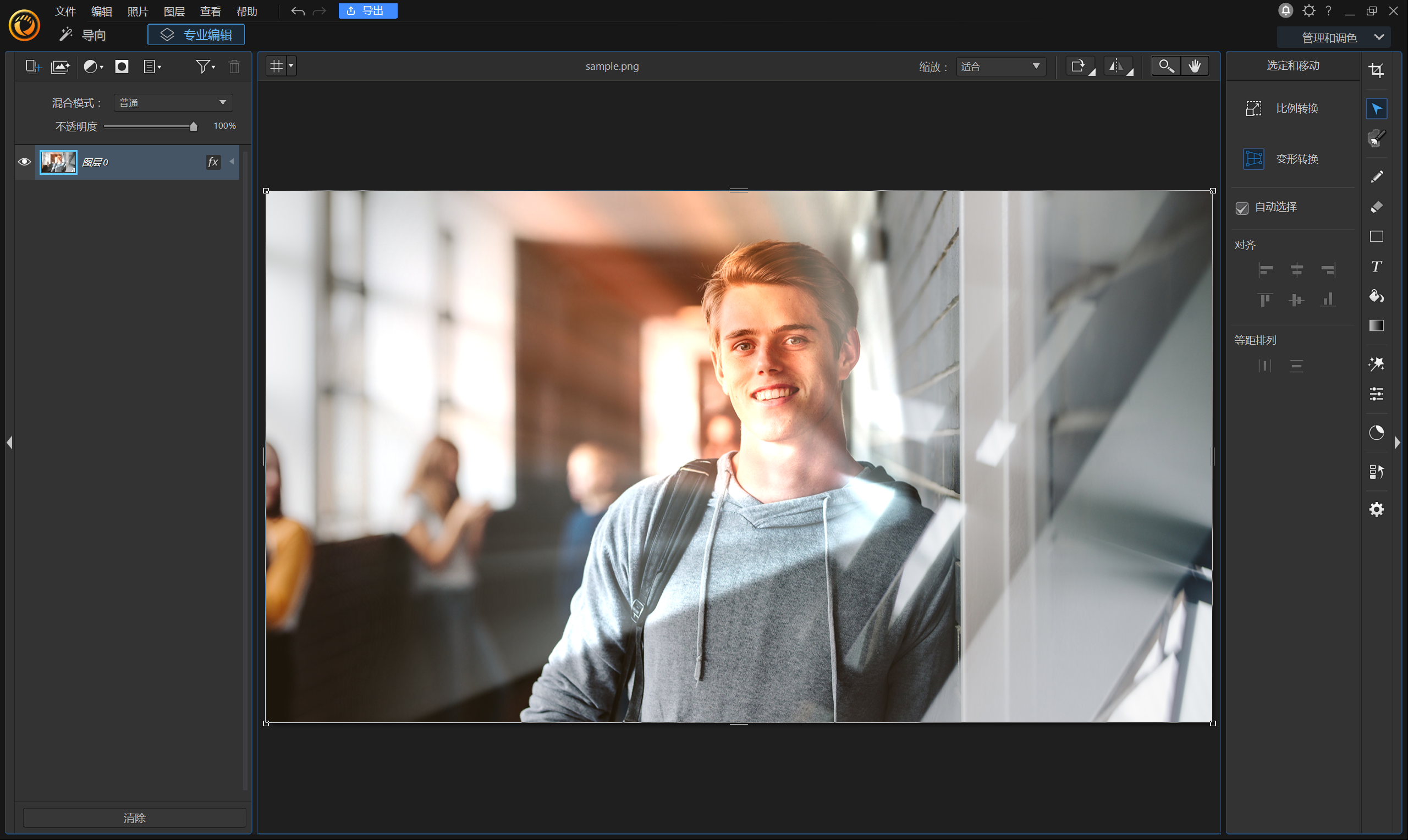Click the 导出 export button
Screen dimensions: 1408x840
(x=367, y=11)
